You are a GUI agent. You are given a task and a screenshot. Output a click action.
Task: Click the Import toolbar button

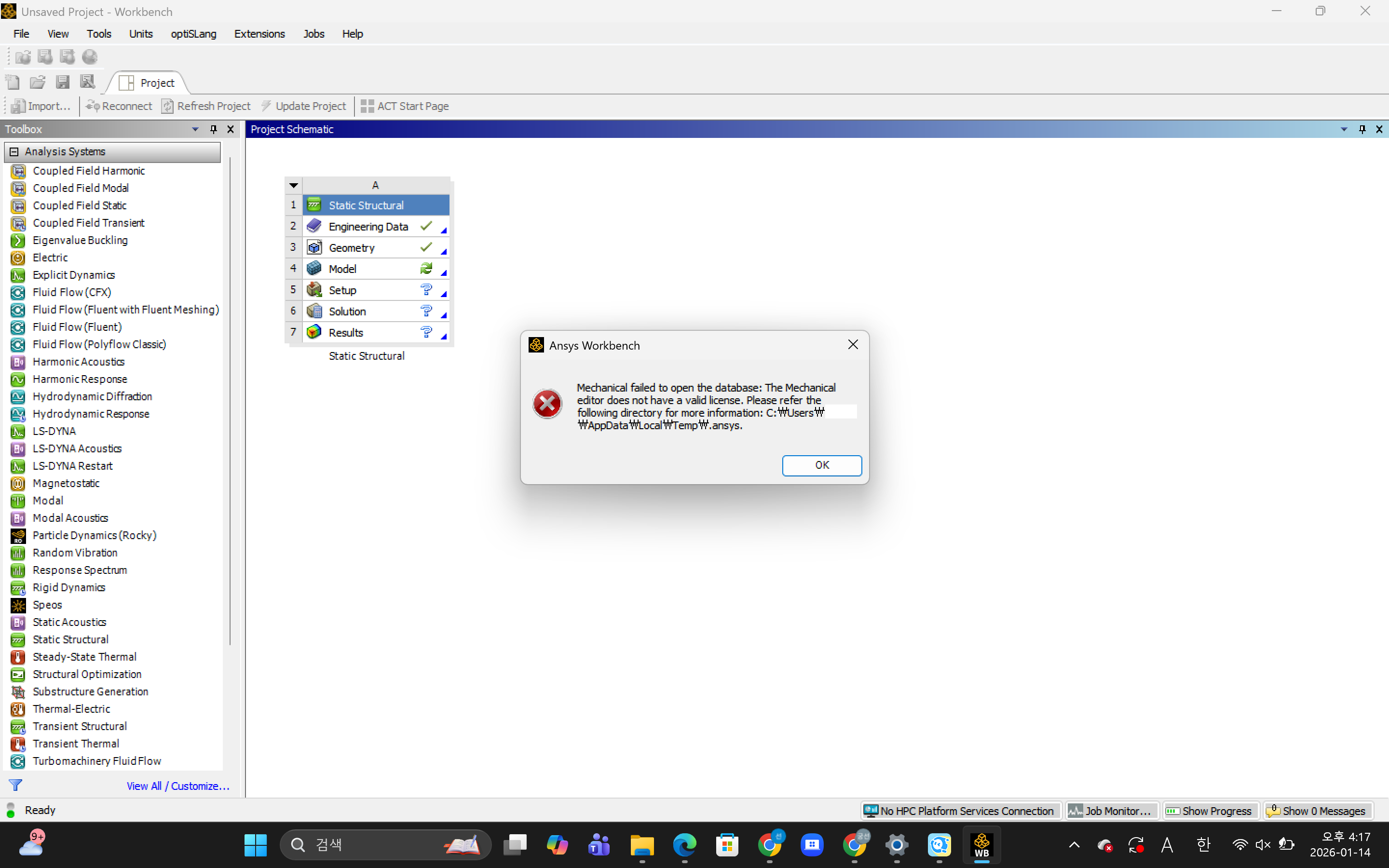point(41,106)
